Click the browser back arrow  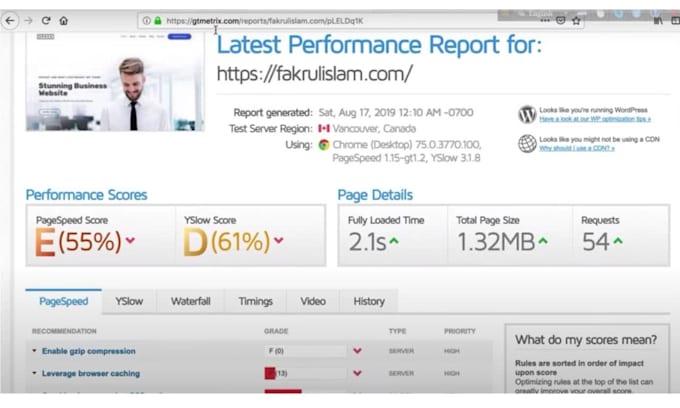click(x=10, y=20)
